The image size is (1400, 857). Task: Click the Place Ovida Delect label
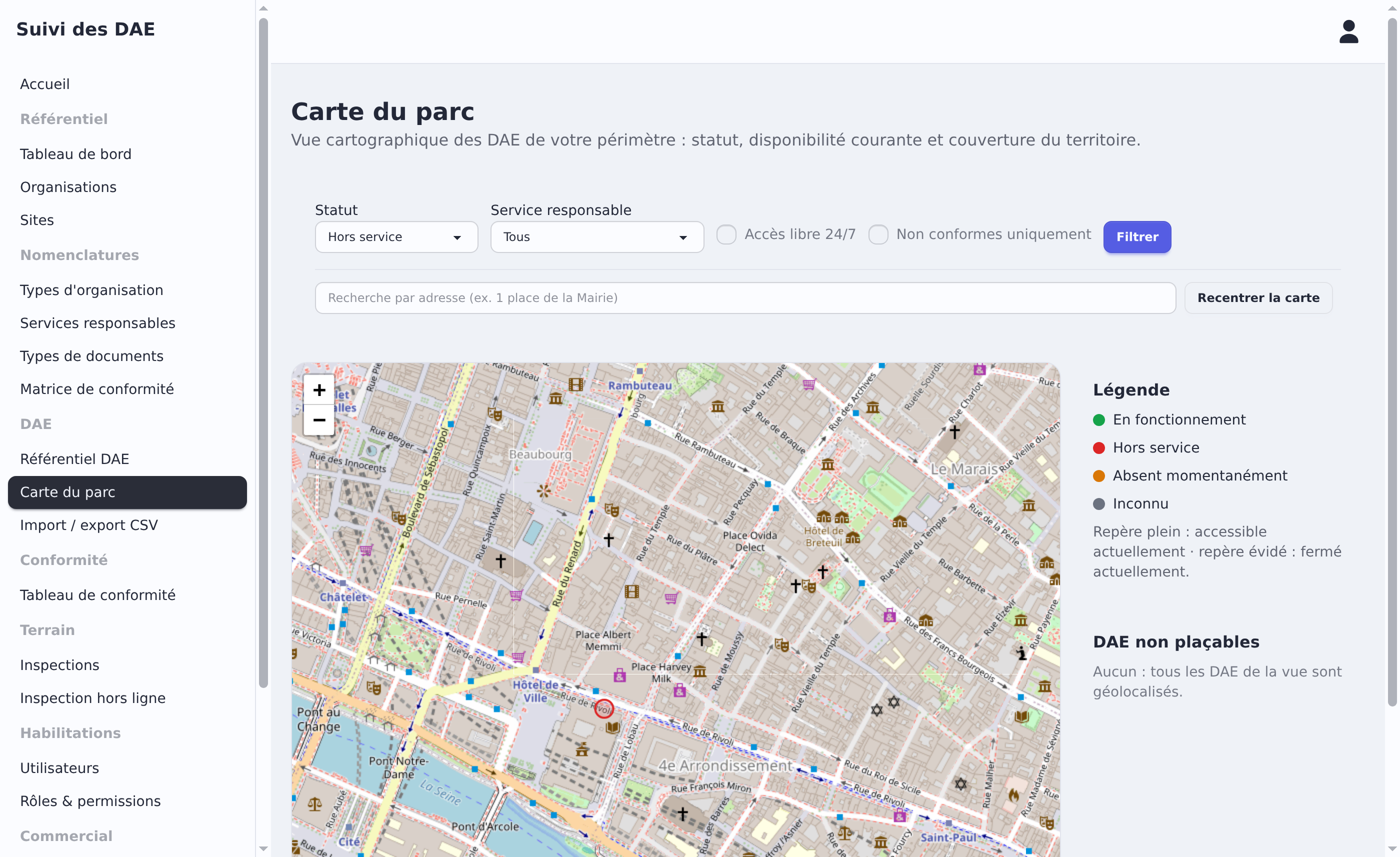click(x=750, y=541)
